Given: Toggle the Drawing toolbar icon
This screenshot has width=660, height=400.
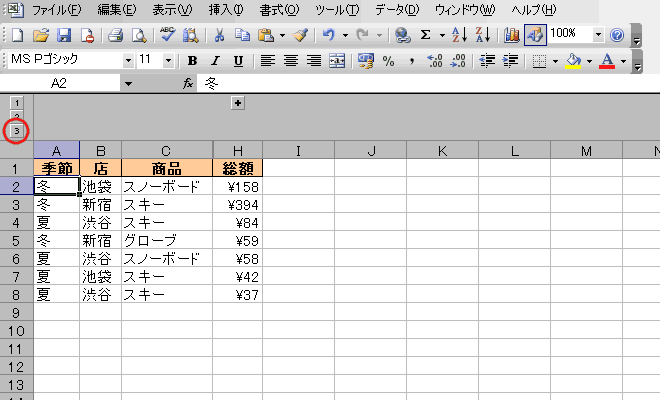Looking at the screenshot, I should [x=535, y=35].
